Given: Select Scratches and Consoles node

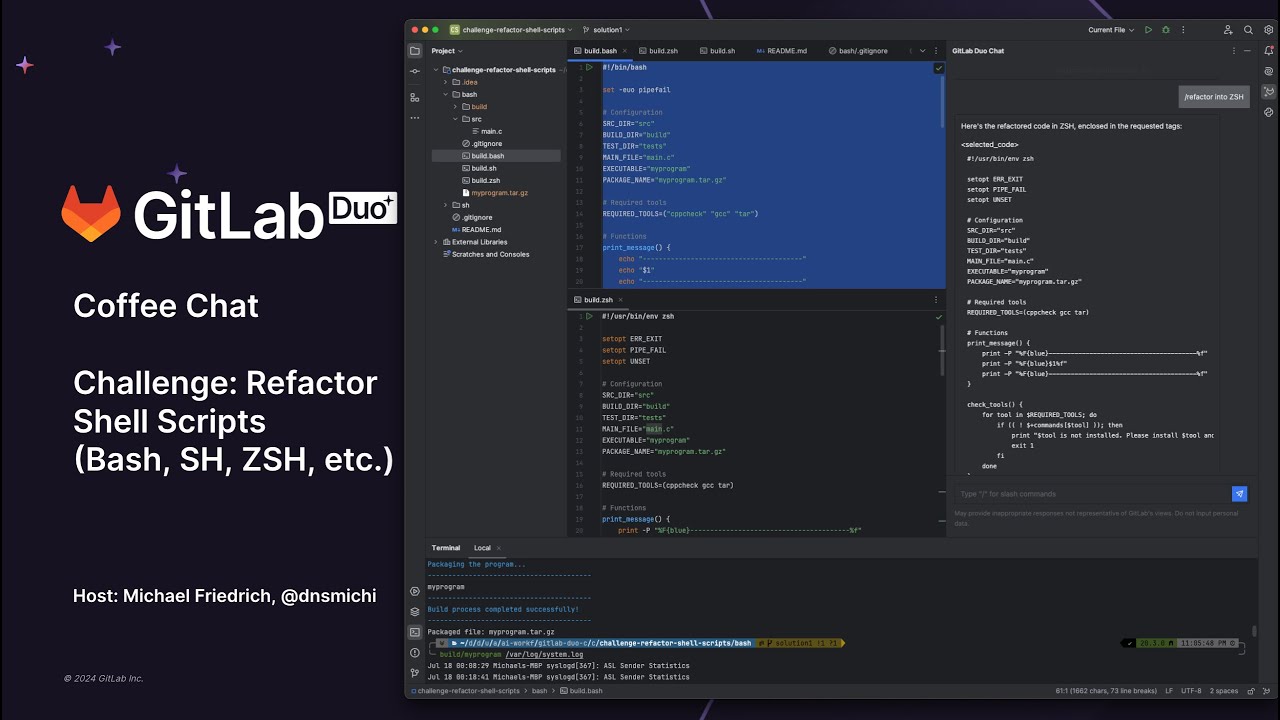Looking at the screenshot, I should pyautogui.click(x=484, y=254).
